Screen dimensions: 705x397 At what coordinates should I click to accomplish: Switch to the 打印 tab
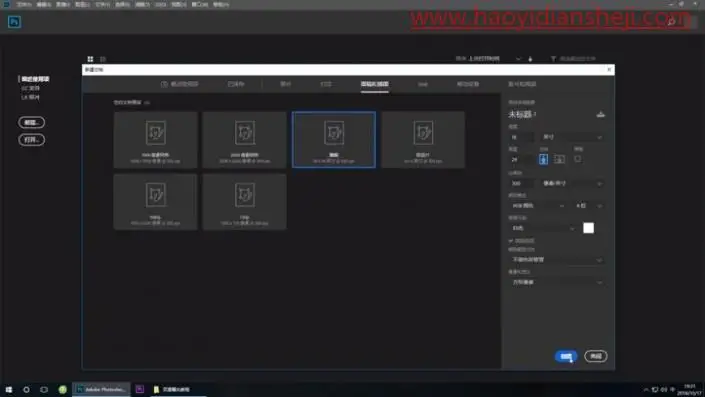point(326,84)
